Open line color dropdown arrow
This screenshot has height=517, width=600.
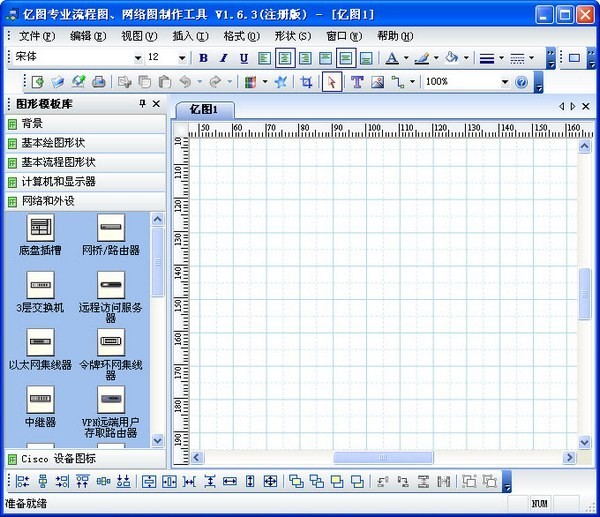pyautogui.click(x=436, y=58)
